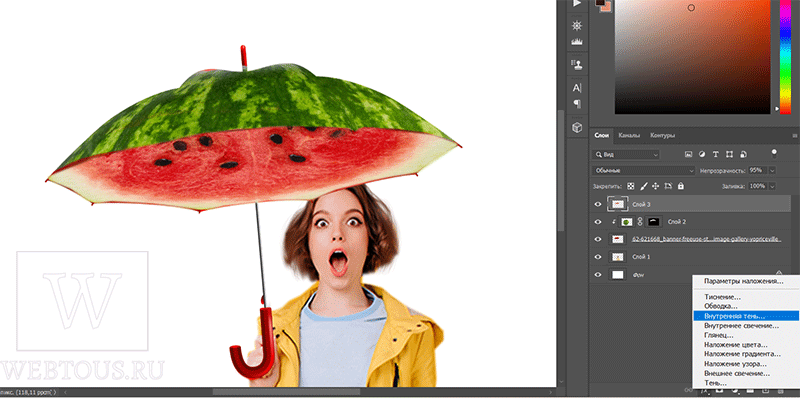This screenshot has height=398, width=800.
Task: Click the lock all padlock icon
Action: pyautogui.click(x=681, y=186)
